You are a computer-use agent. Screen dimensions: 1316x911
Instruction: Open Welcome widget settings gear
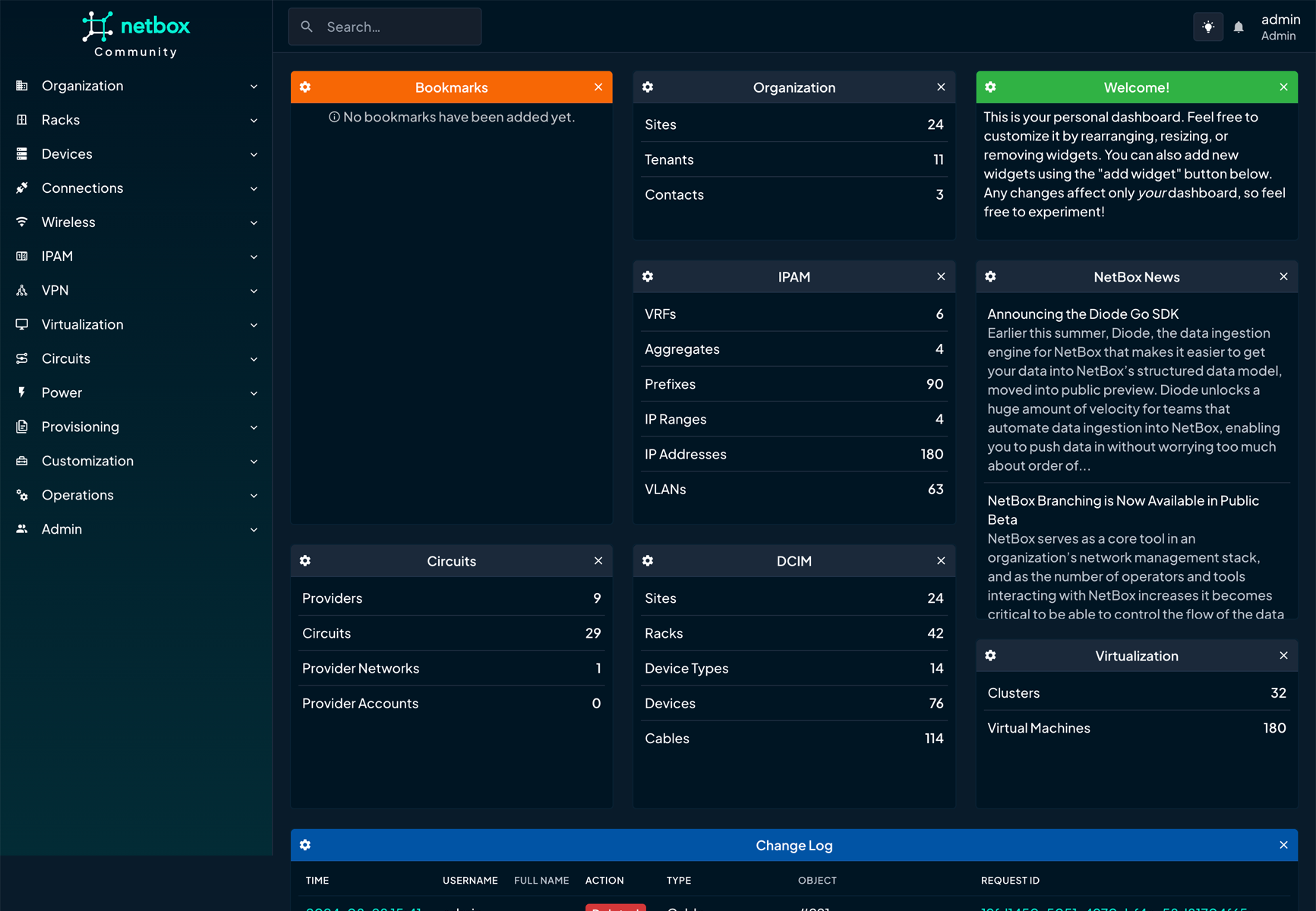click(x=990, y=87)
